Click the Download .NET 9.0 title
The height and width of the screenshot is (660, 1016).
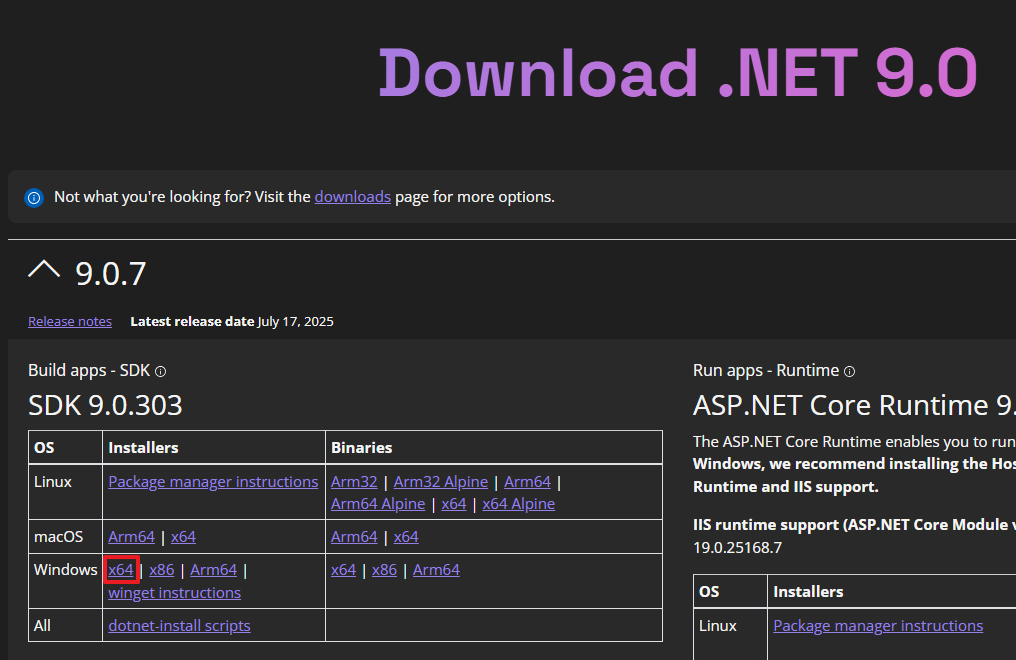point(678,74)
